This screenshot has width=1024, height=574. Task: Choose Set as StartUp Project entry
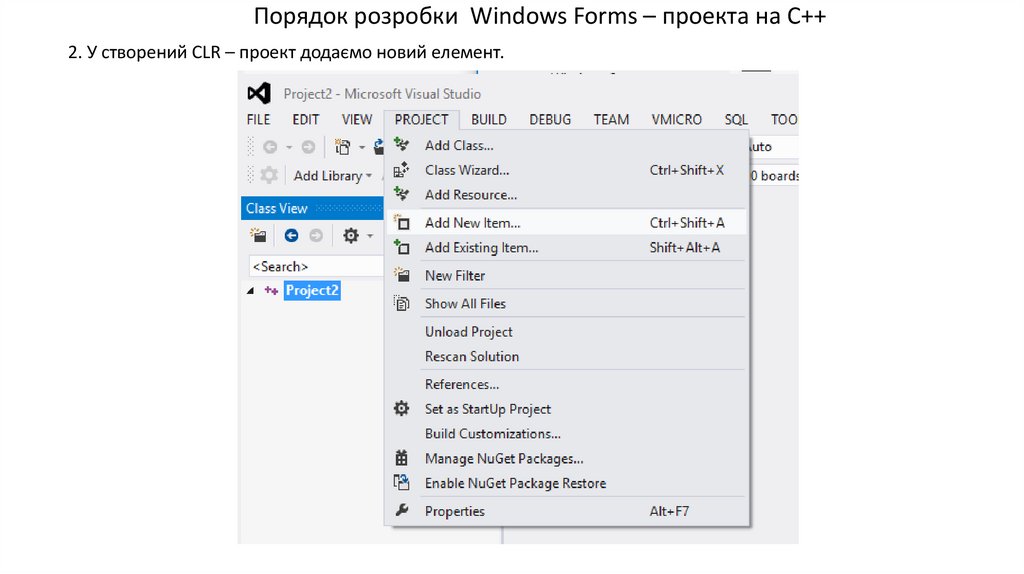point(566,409)
